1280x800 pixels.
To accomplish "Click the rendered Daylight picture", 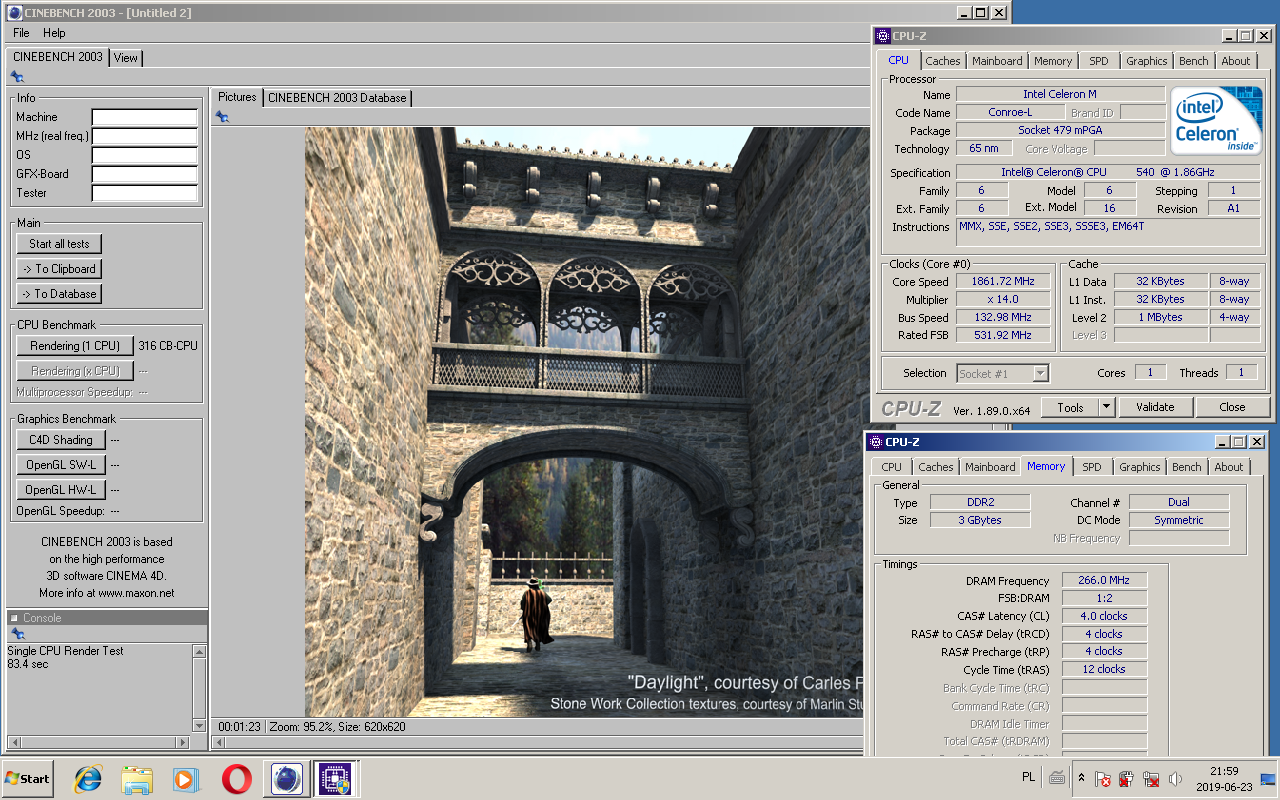I will coord(585,421).
